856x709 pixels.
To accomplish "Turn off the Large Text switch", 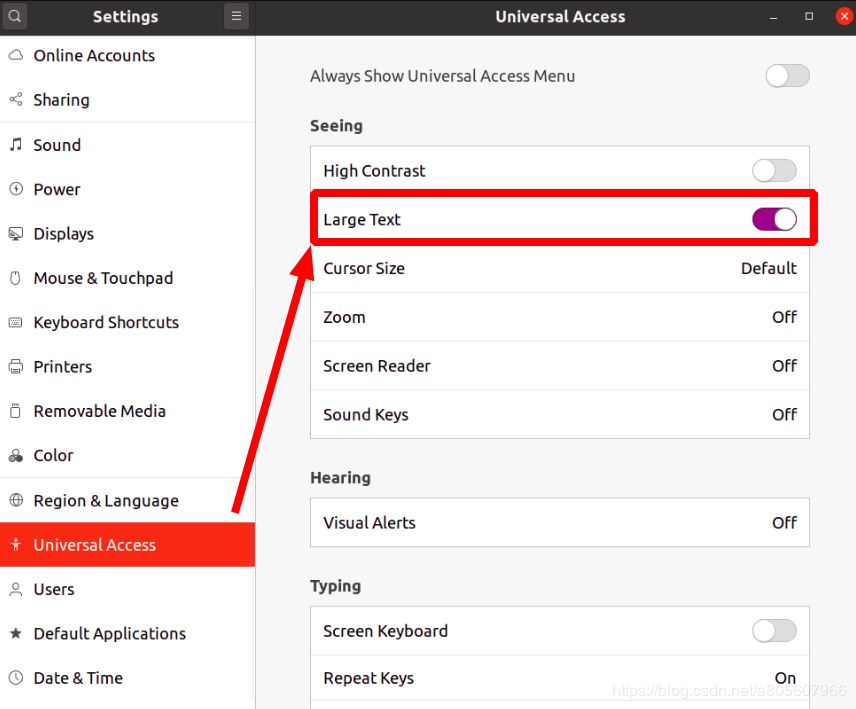I will pos(774,220).
